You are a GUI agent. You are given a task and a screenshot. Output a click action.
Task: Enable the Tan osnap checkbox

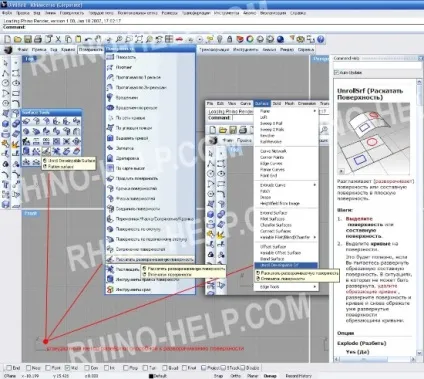click(145, 368)
